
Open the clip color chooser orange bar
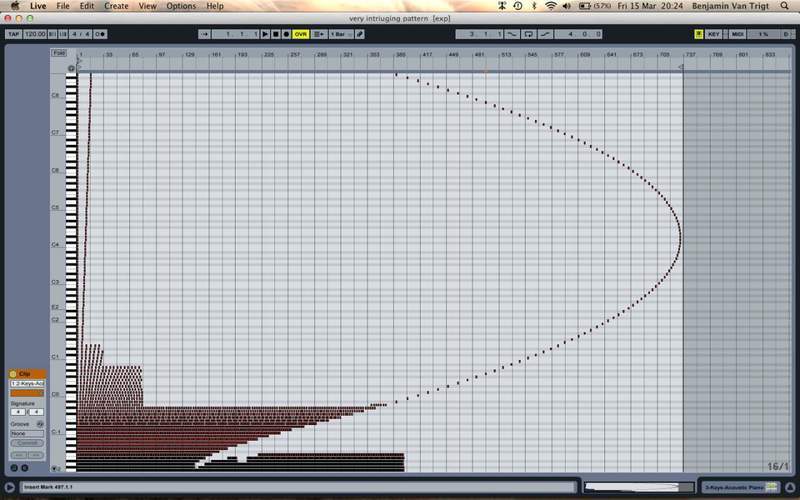(26, 392)
